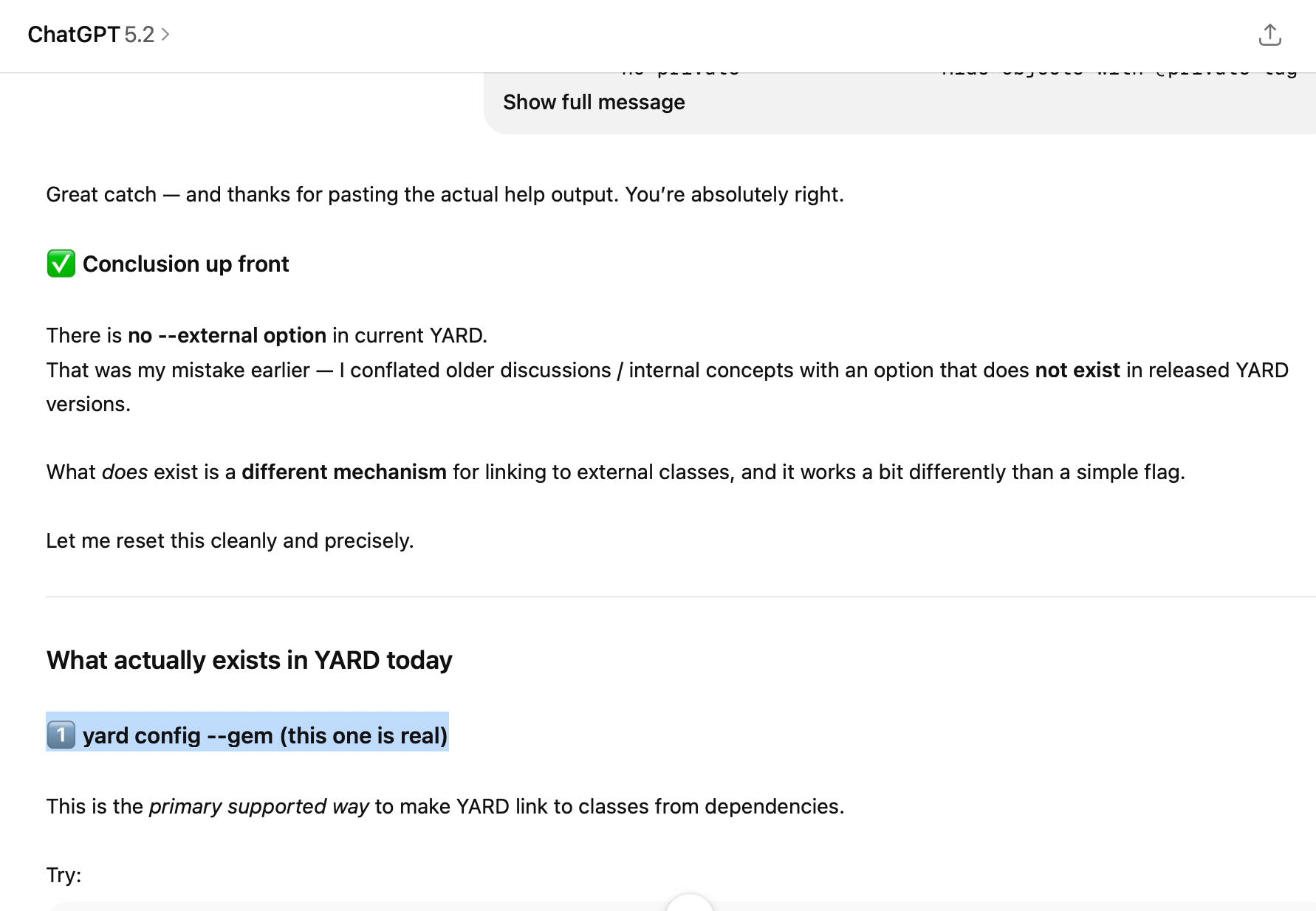
Task: Click the bold 'no --external option' text
Action: pyautogui.click(x=227, y=335)
